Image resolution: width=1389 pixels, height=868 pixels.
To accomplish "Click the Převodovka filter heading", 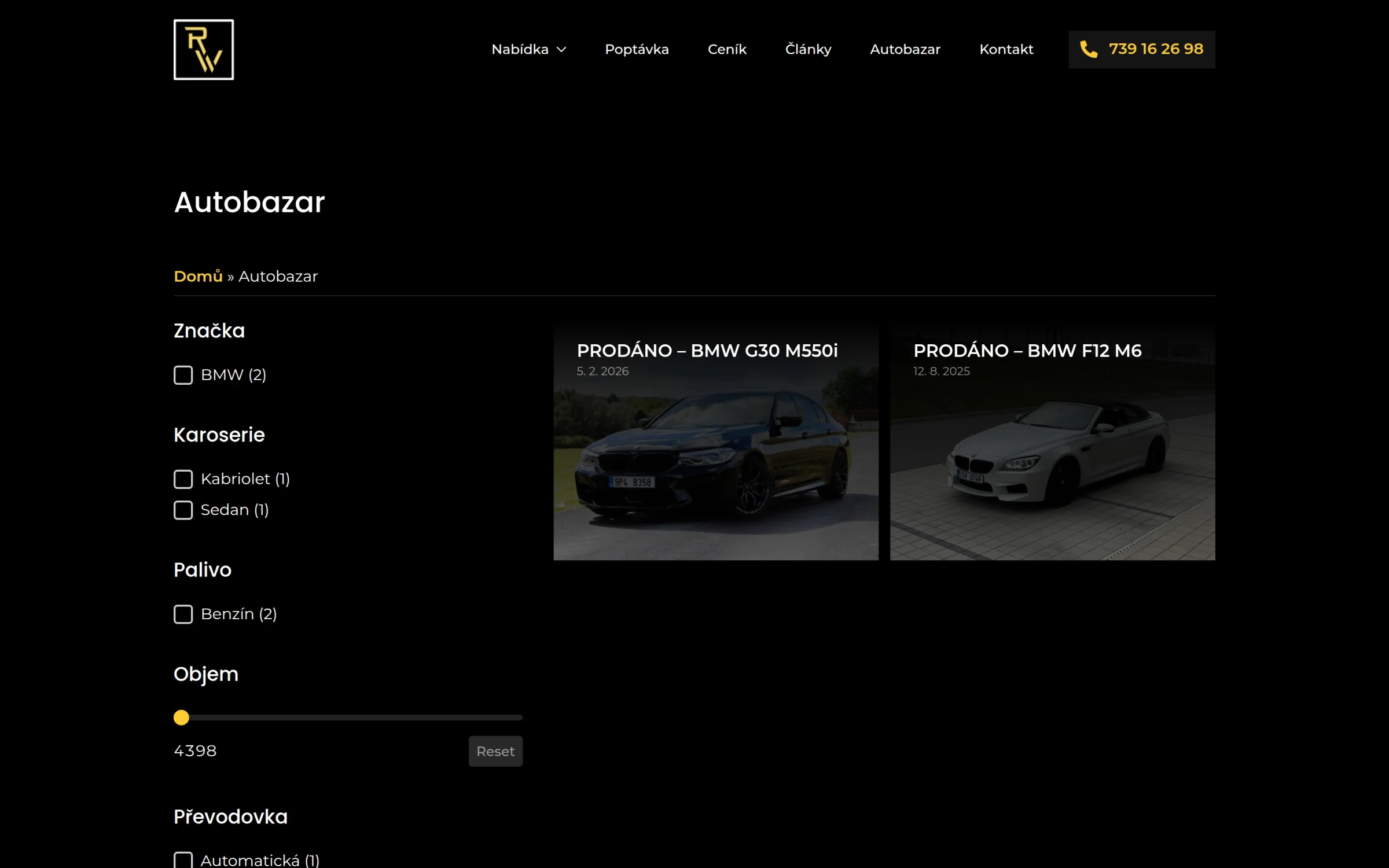I will pyautogui.click(x=230, y=816).
